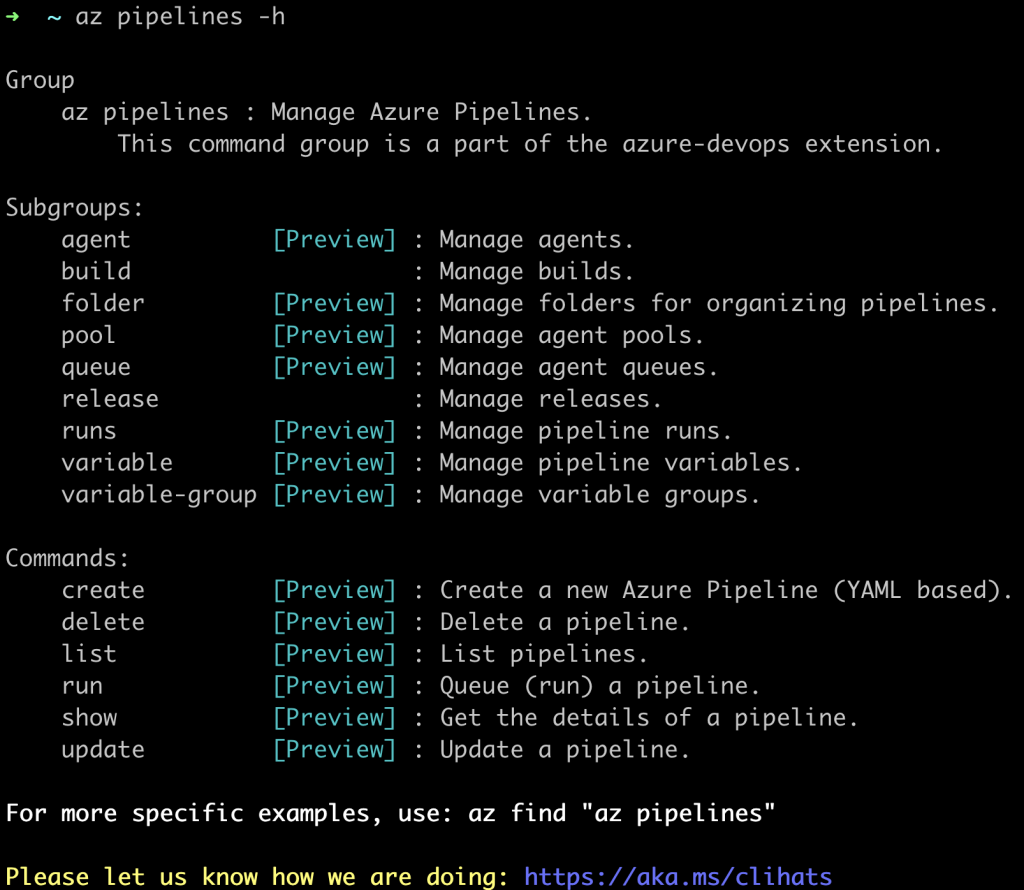Open the https://aka.ms/clihats link
1024x890 pixels.
[x=678, y=876]
